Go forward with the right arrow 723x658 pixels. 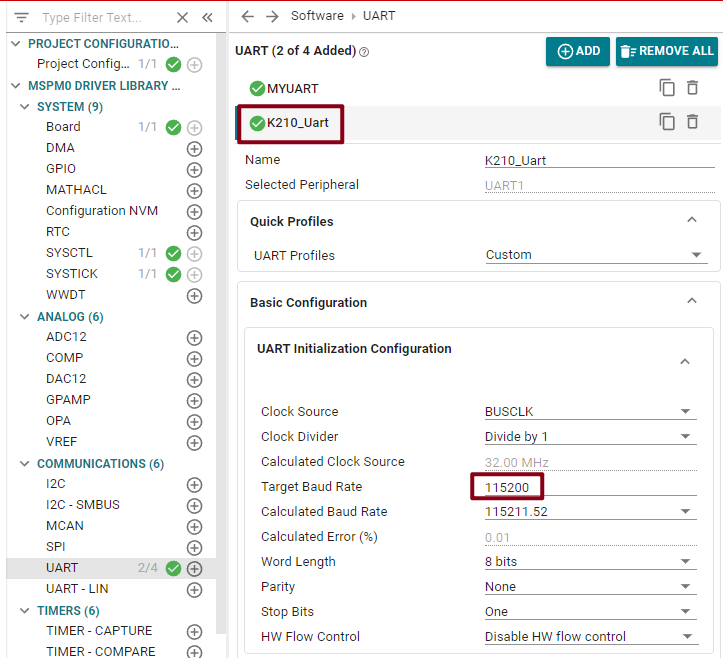pyautogui.click(x=273, y=16)
